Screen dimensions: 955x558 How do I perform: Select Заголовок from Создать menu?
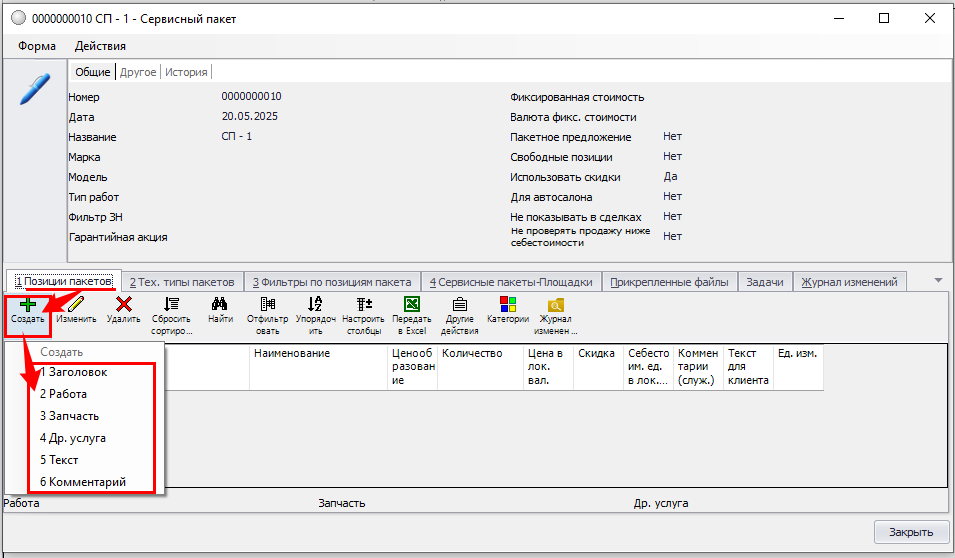tap(74, 372)
